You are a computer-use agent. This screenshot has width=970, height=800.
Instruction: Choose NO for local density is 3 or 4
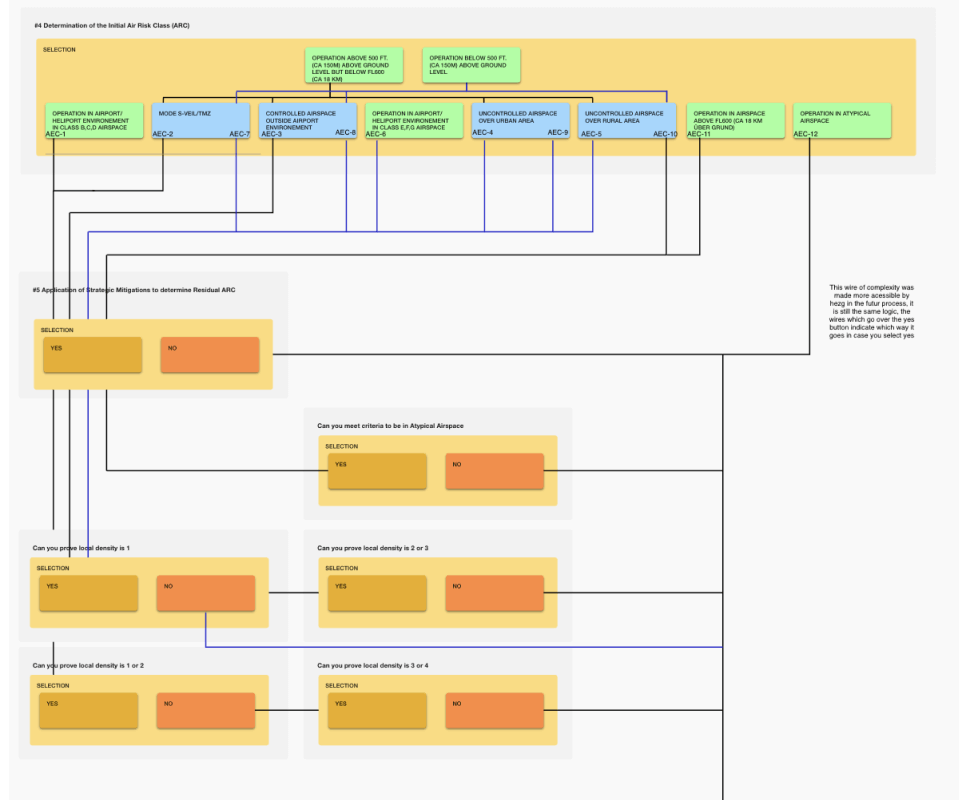click(x=495, y=710)
